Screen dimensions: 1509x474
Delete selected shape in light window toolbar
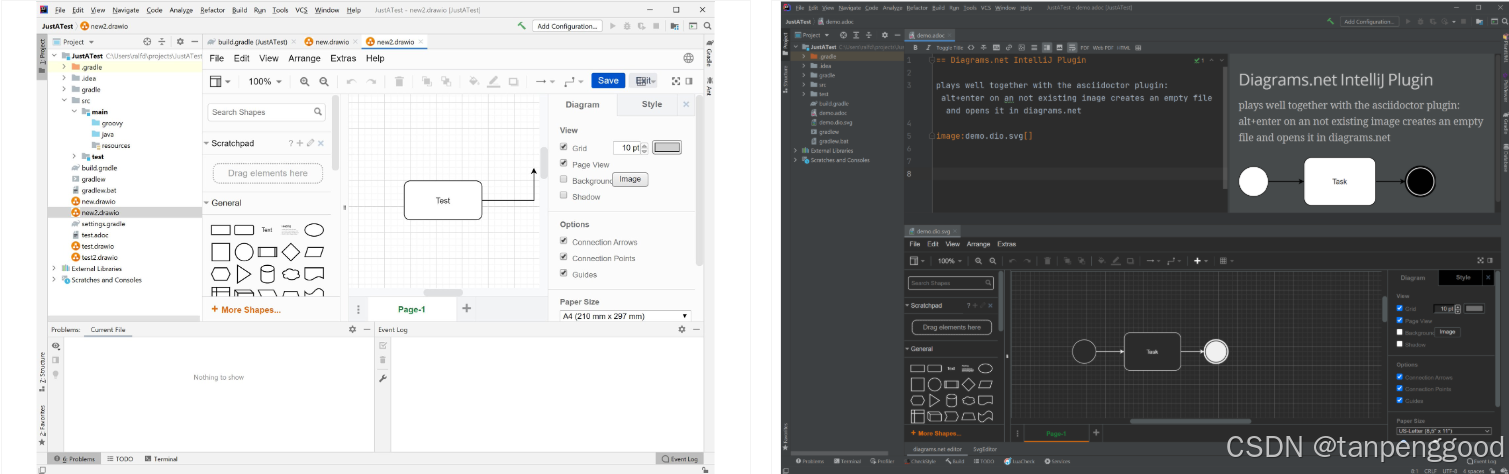(x=399, y=81)
